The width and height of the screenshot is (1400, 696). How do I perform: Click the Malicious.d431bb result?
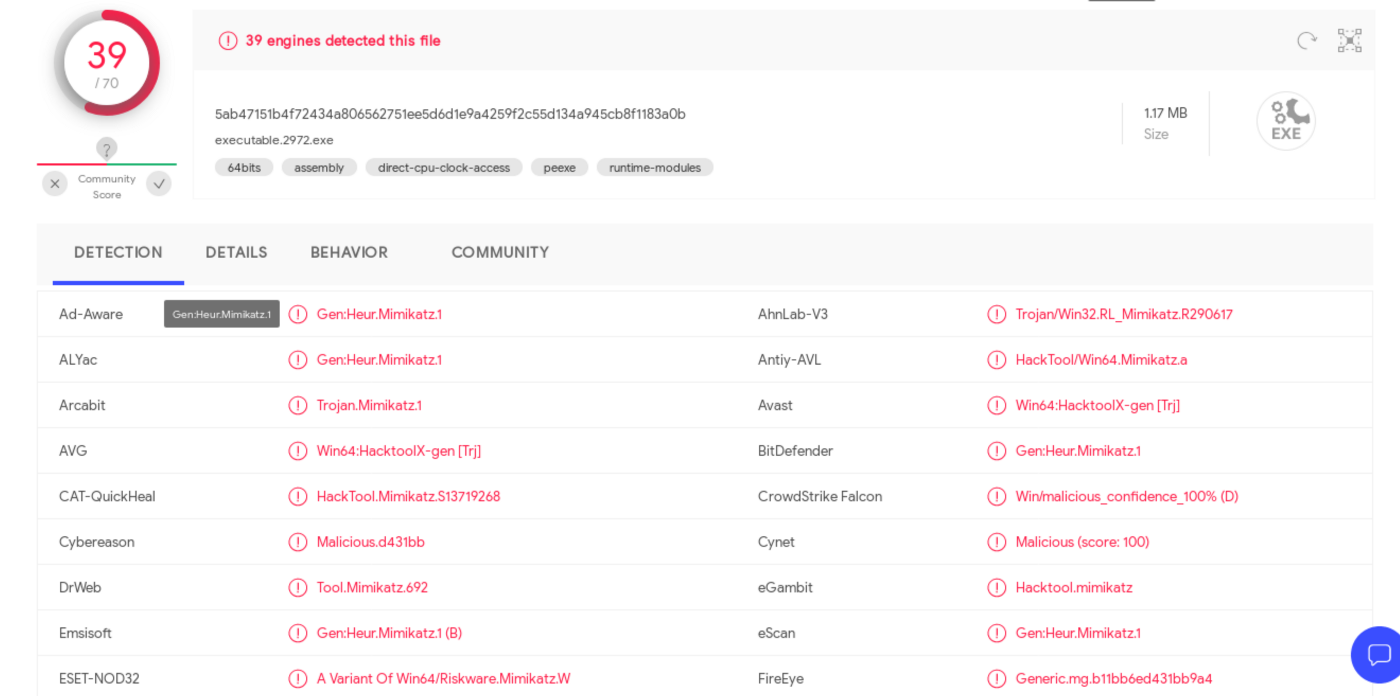(371, 542)
